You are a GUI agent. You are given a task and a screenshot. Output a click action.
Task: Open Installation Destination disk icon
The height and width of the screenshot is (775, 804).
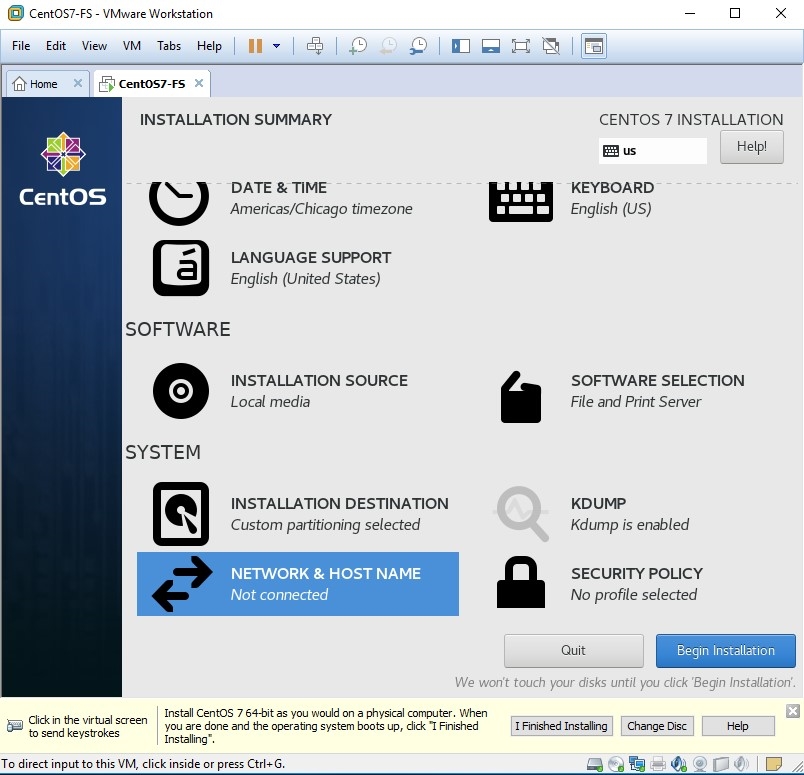pyautogui.click(x=181, y=514)
